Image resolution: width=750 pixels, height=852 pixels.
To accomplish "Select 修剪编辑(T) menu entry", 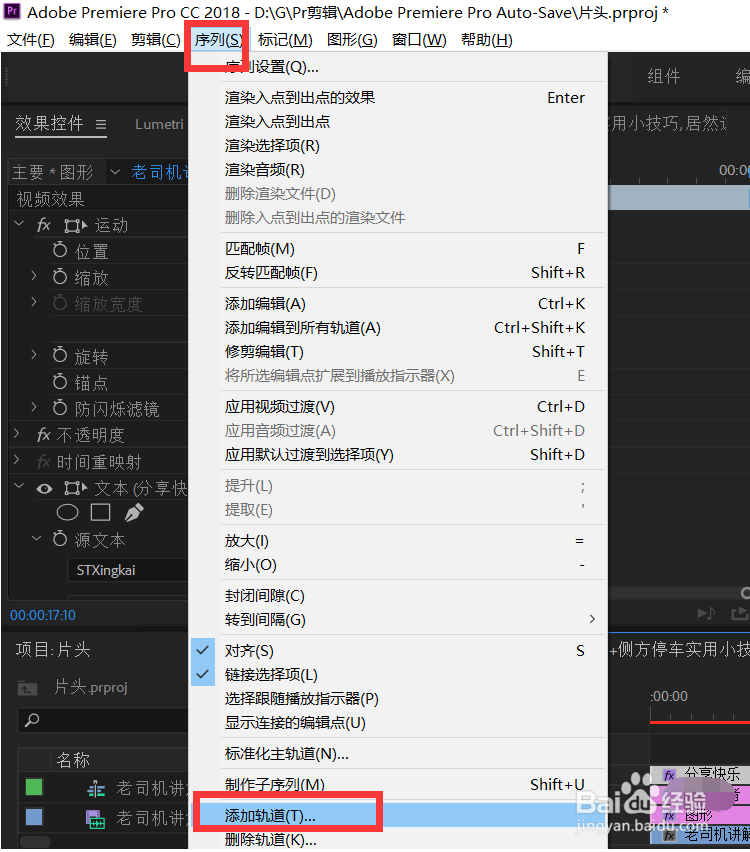I will pos(397,352).
